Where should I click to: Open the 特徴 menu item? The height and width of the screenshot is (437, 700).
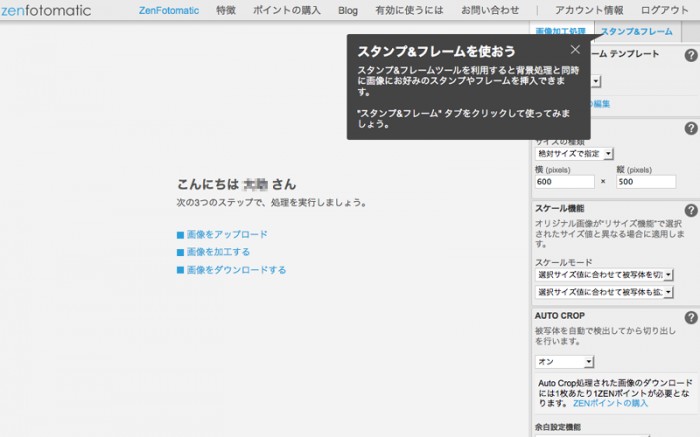[226, 10]
